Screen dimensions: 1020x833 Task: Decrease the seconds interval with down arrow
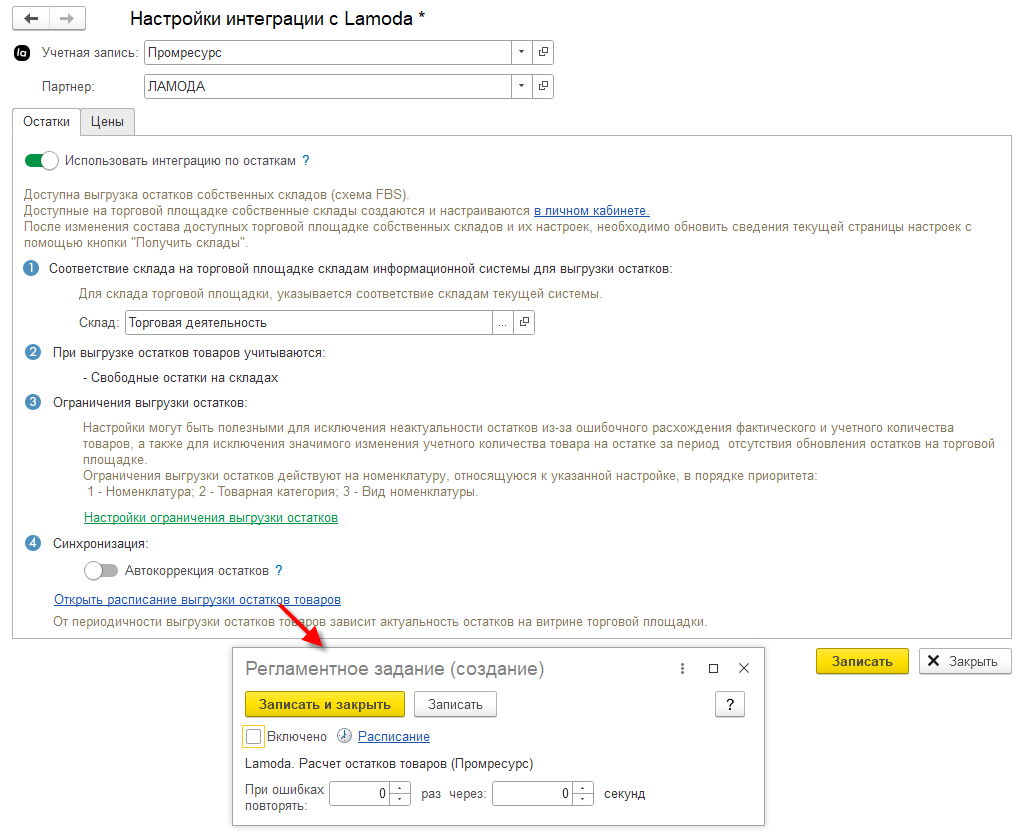click(x=583, y=799)
